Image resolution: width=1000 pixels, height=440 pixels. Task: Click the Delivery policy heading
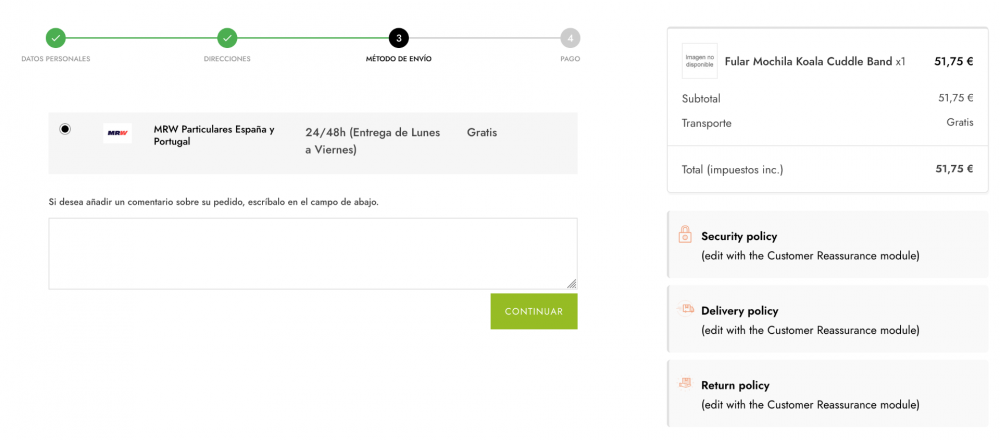coord(739,311)
